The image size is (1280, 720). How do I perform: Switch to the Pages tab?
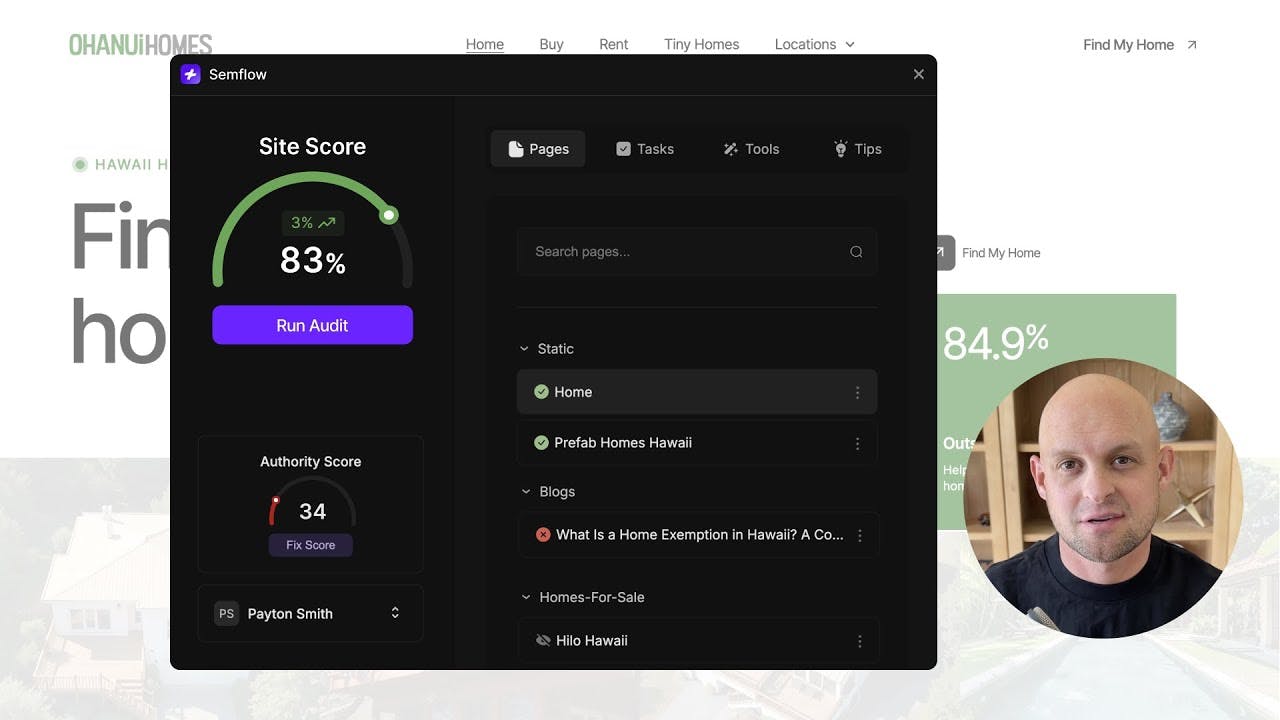click(538, 149)
